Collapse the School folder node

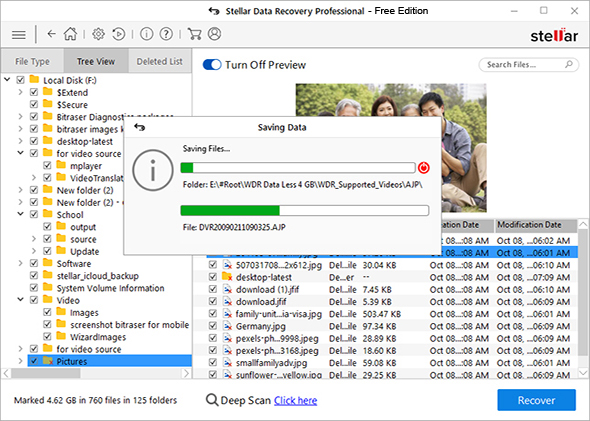click(21, 214)
